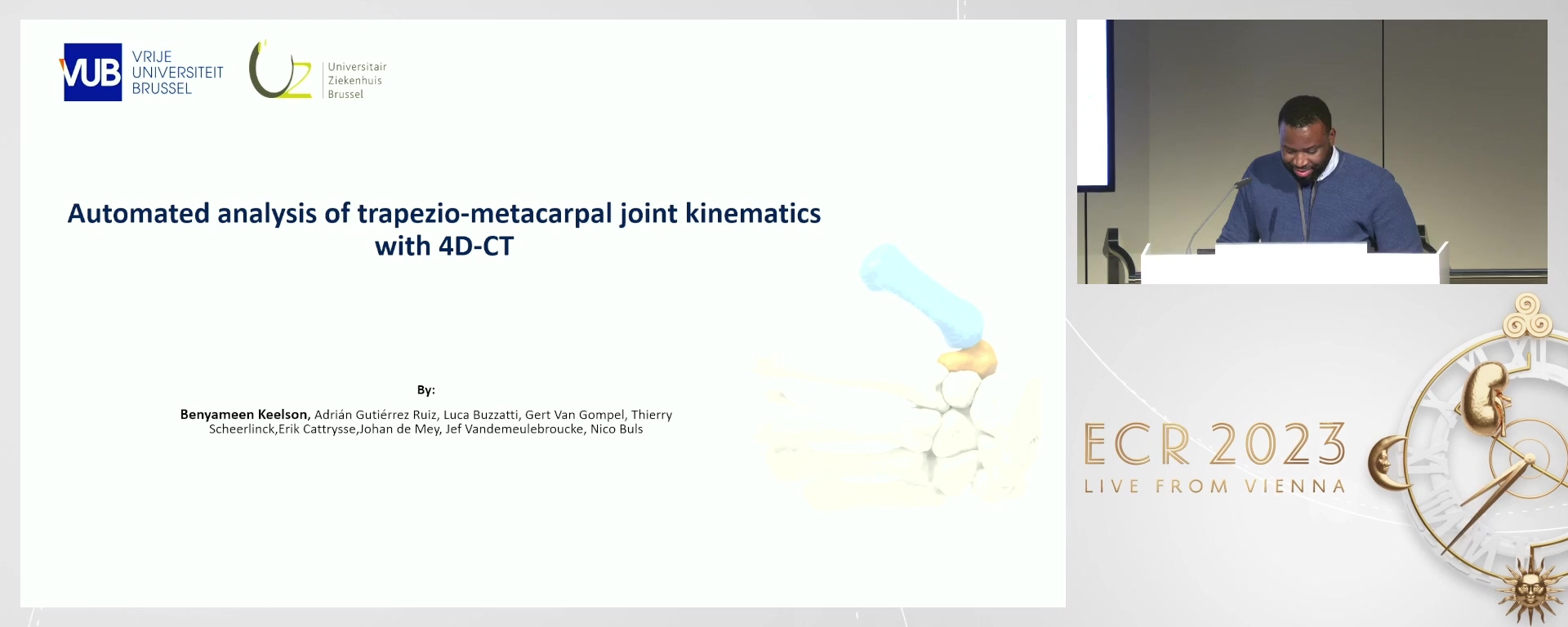The width and height of the screenshot is (1568, 627).
Task: Click the 'LIVE FROM VIENNA' text
Action: [1214, 487]
